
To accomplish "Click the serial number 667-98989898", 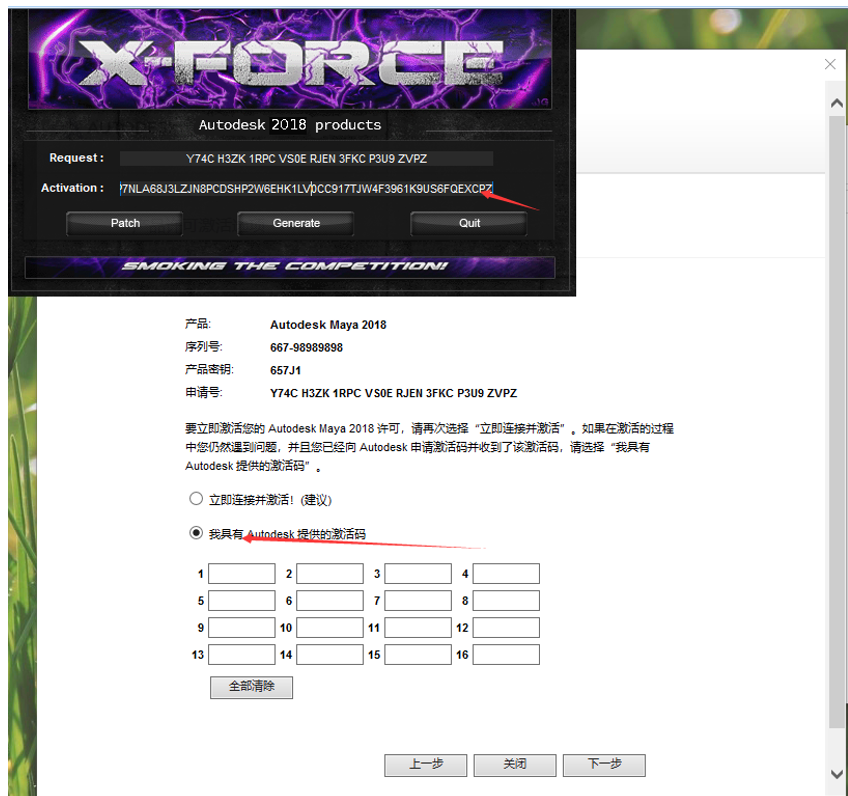I will click(307, 348).
